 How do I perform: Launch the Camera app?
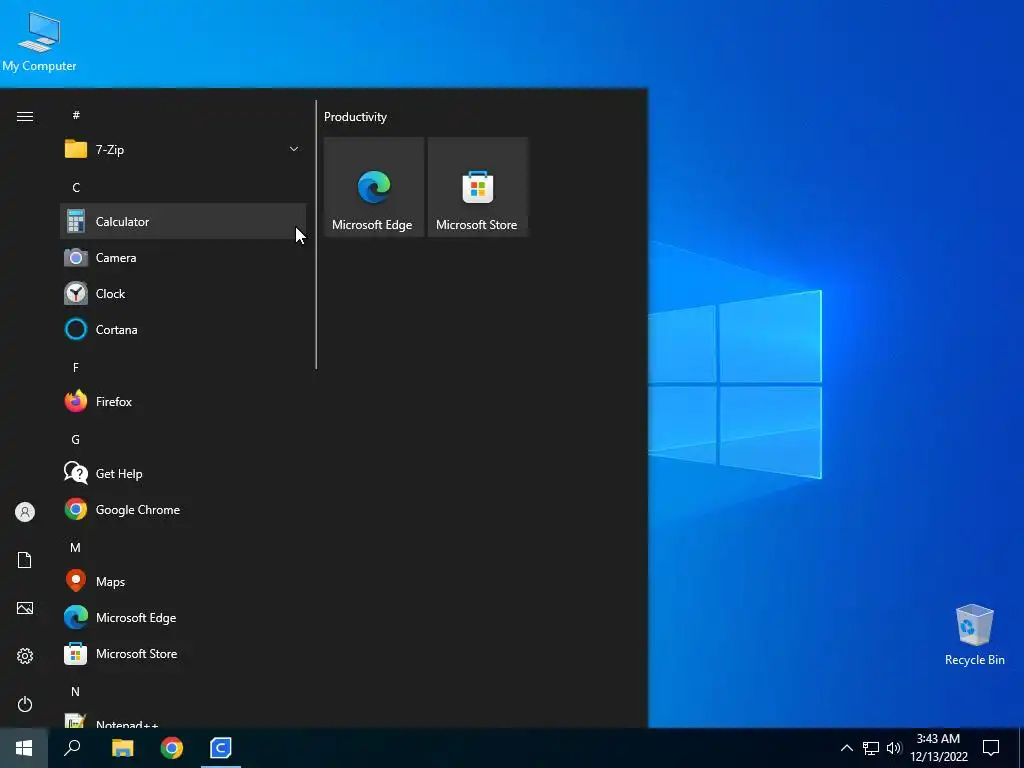(183, 257)
